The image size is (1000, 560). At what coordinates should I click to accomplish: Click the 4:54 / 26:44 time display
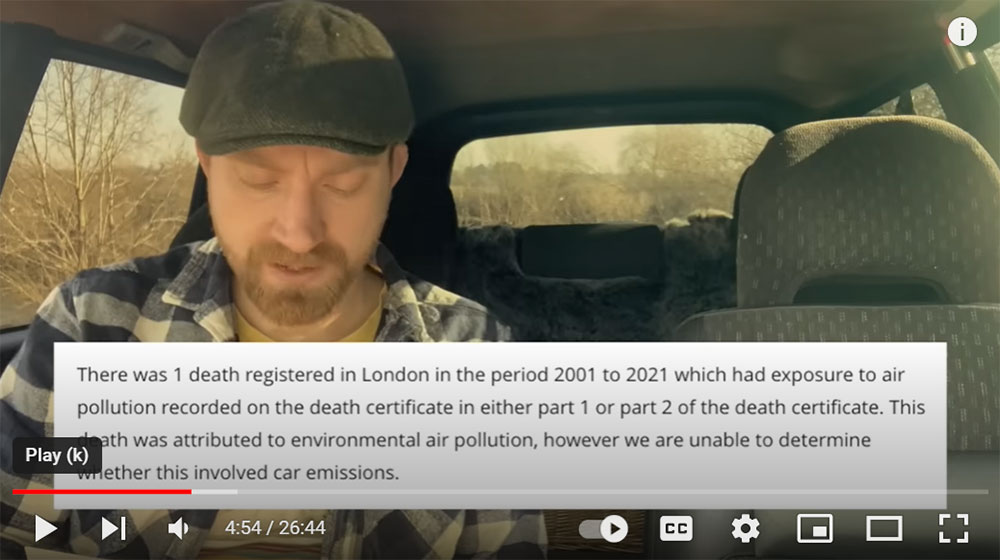point(275,529)
